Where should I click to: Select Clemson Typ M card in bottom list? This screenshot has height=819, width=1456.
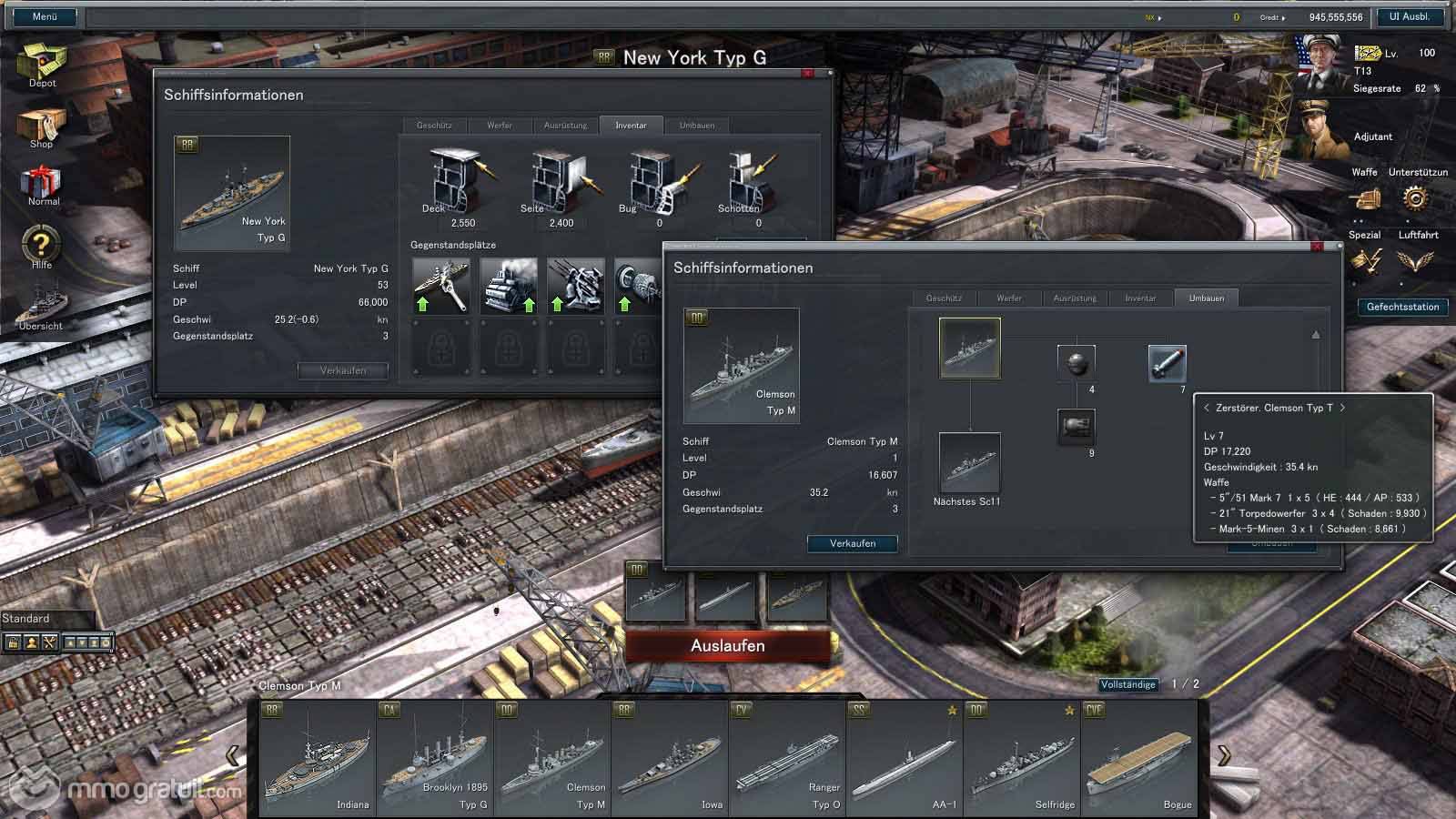[x=552, y=758]
